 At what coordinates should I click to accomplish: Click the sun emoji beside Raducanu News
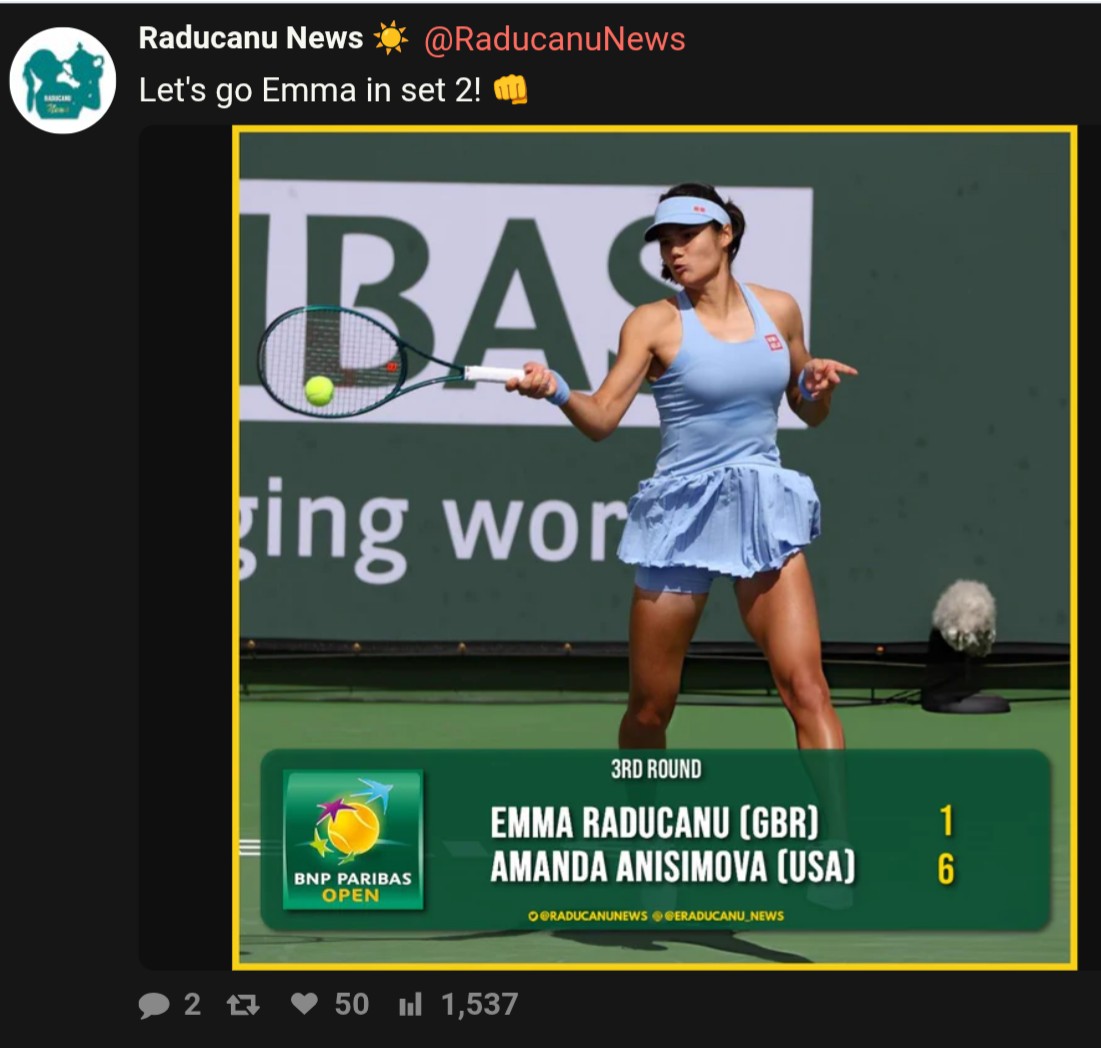390,38
